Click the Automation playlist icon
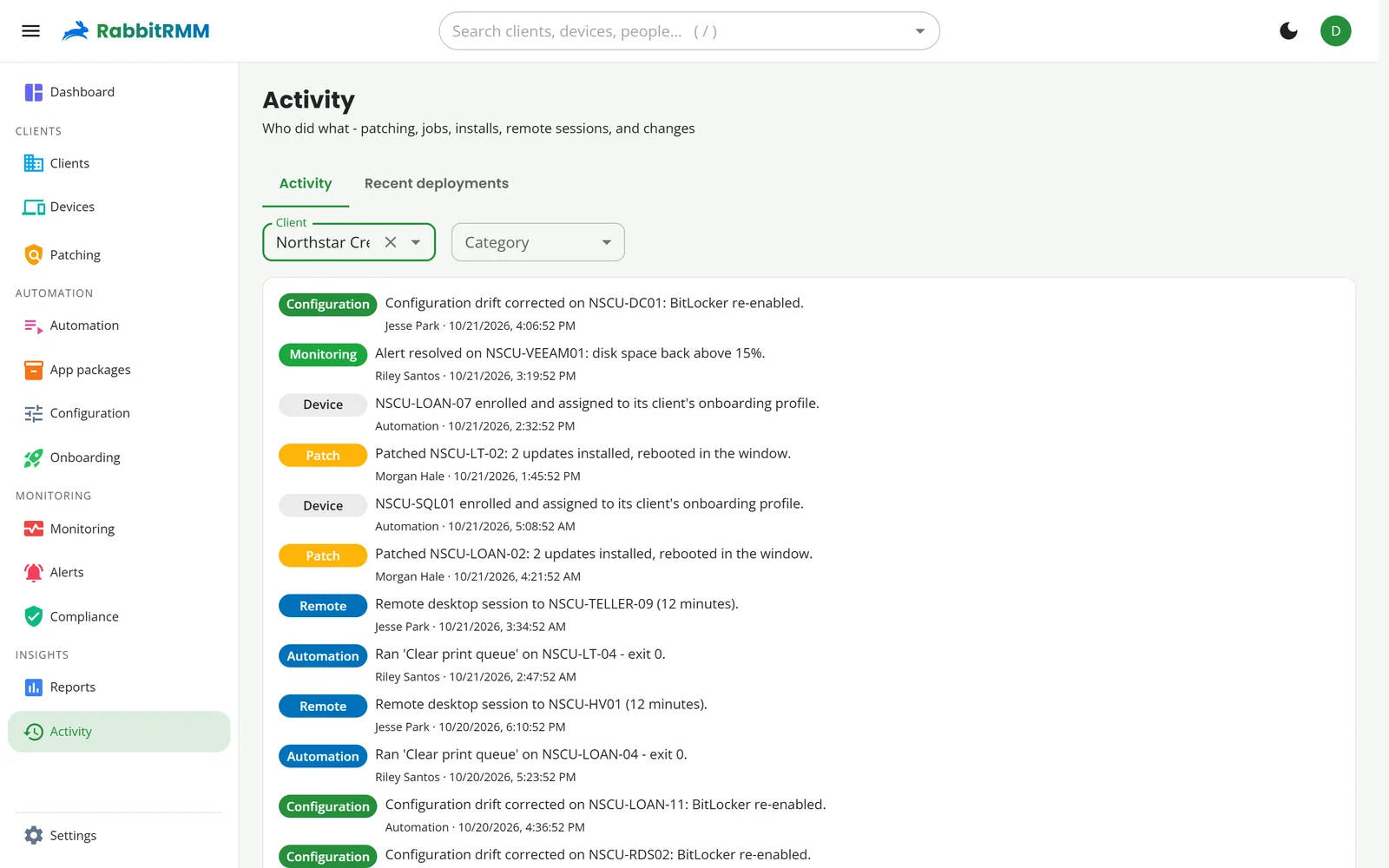This screenshot has height=868, width=1389. coord(34,325)
